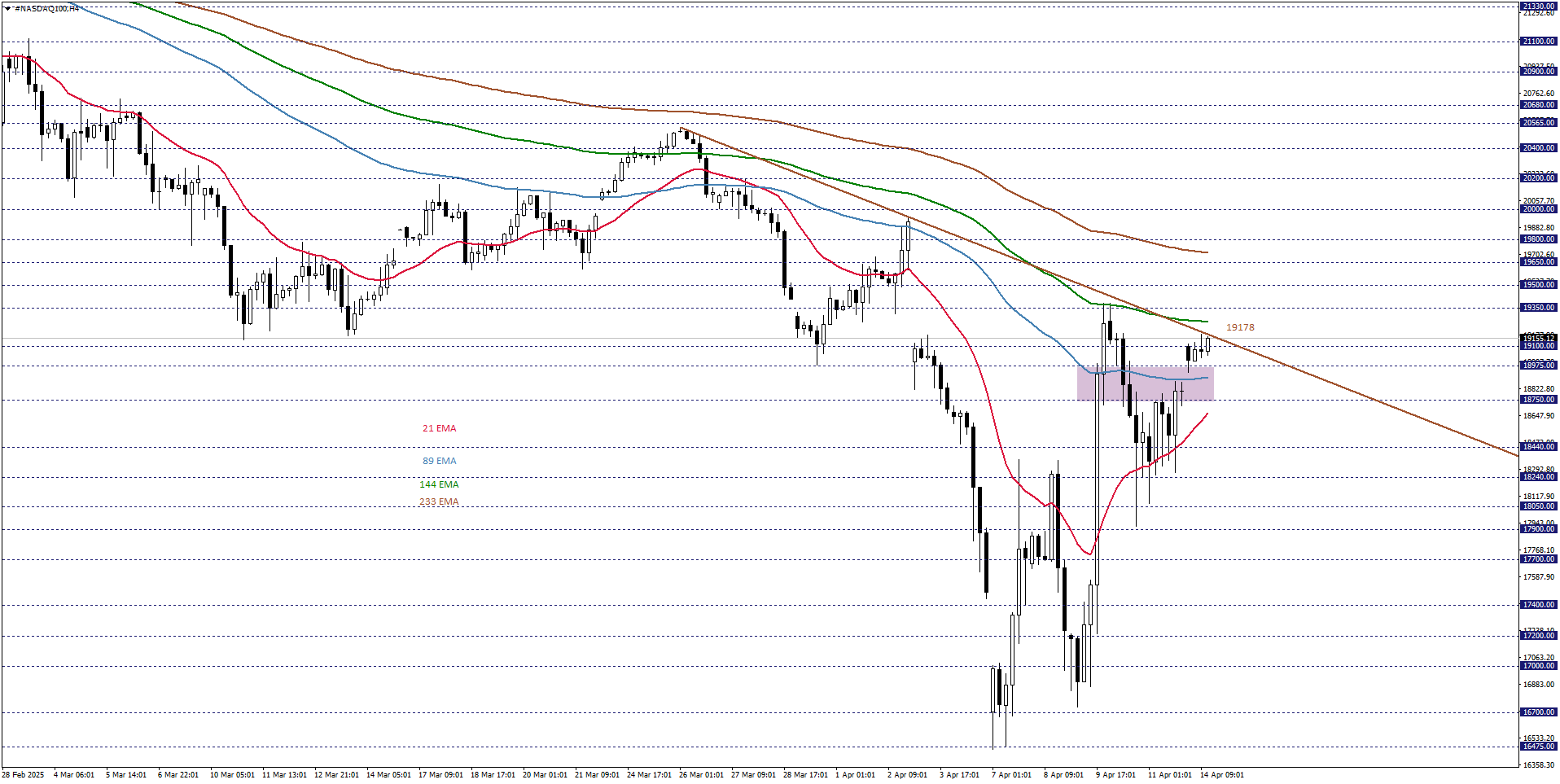Click the 17700.00 price level tag
This screenshot has width=1560, height=784.
[1539, 559]
